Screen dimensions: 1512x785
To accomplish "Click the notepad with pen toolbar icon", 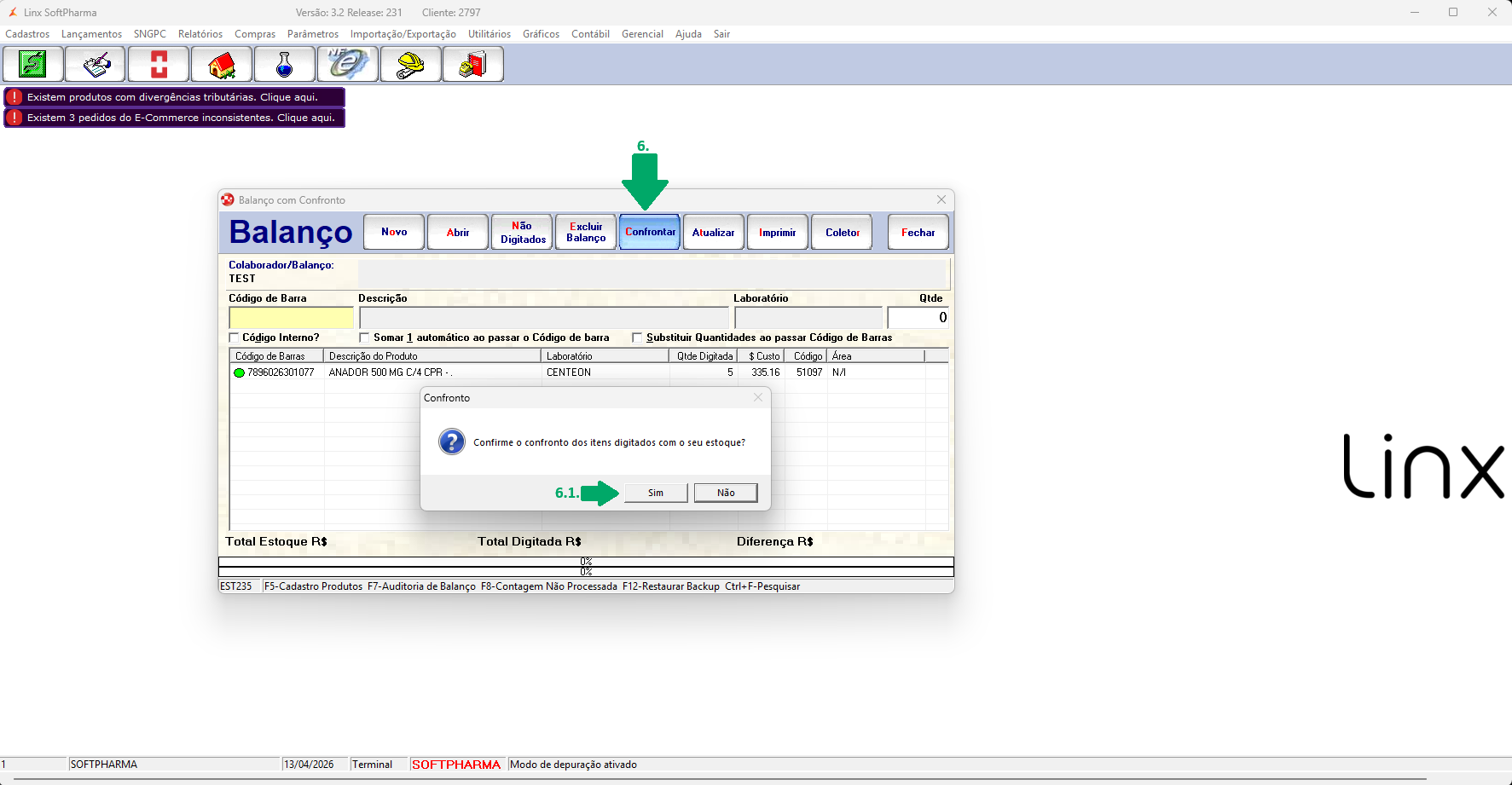I will coord(96,64).
